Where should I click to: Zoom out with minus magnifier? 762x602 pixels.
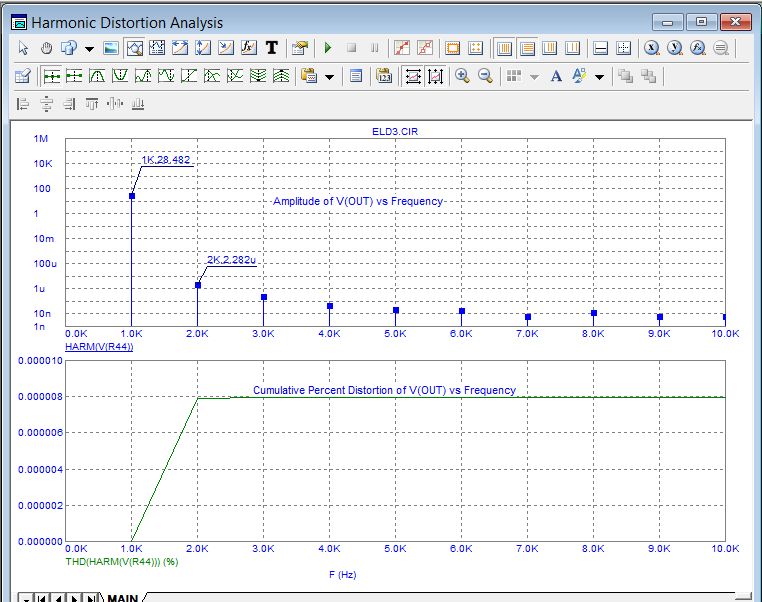tap(485, 76)
